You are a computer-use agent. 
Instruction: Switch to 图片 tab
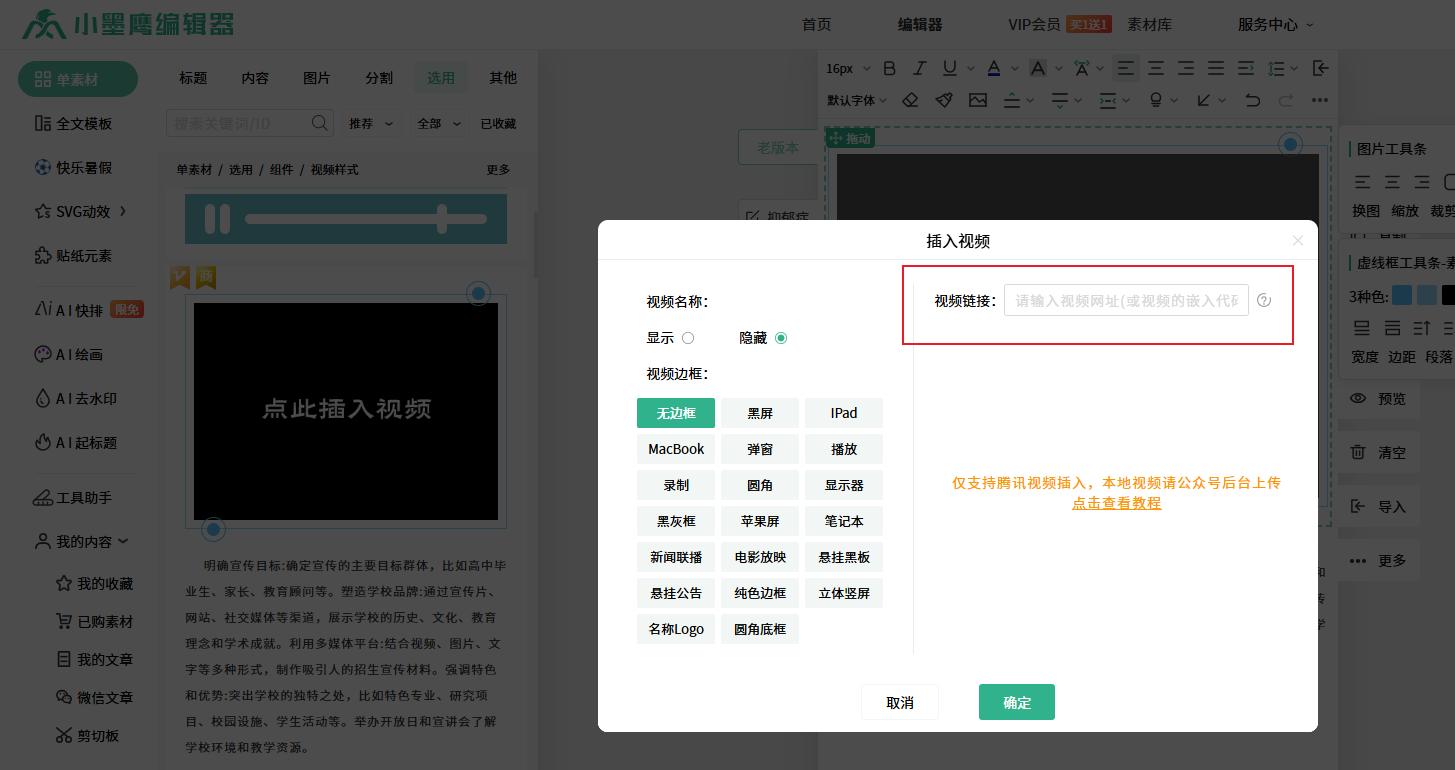[x=317, y=77]
